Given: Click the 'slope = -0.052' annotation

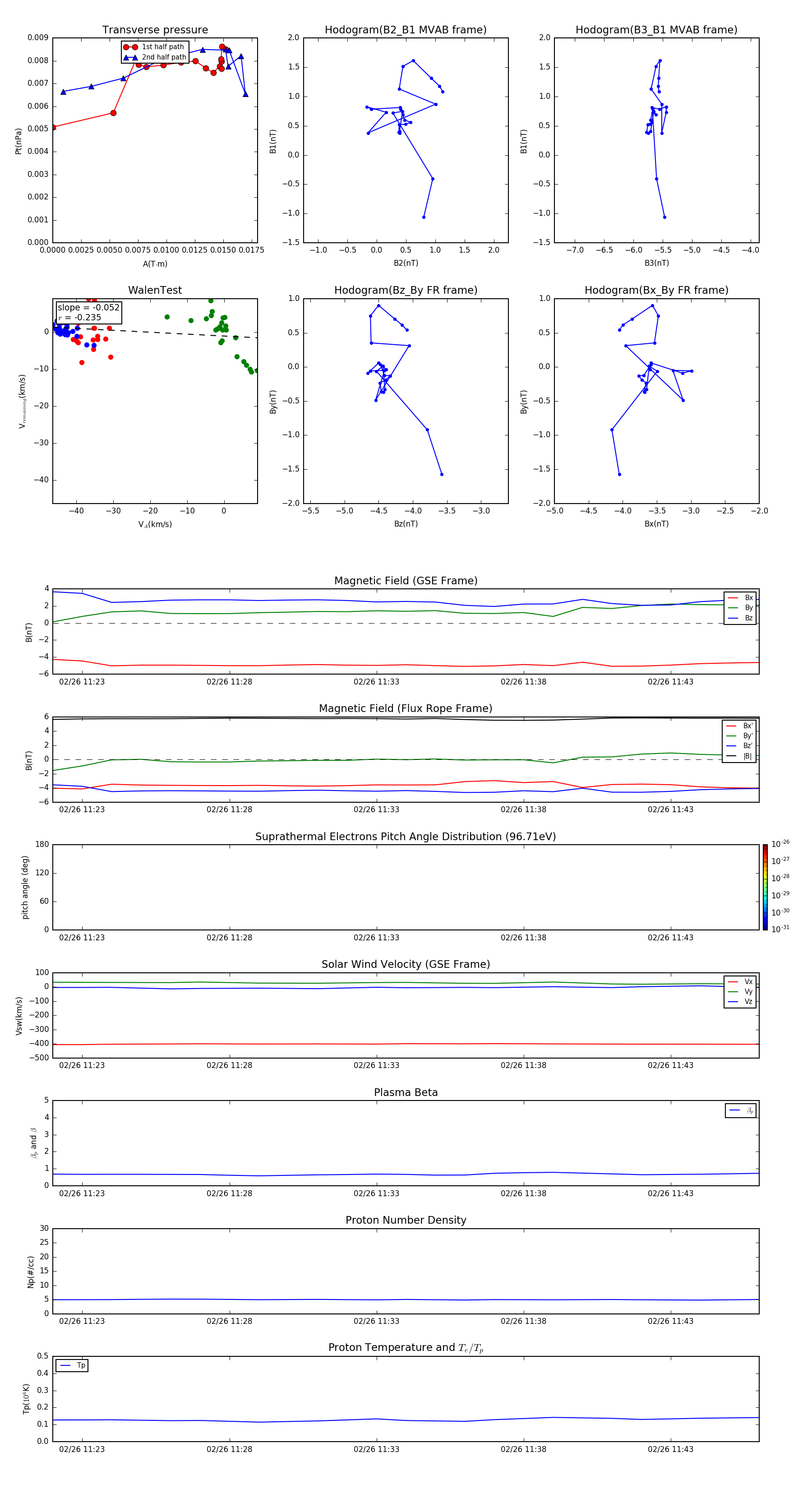Looking at the screenshot, I should [x=88, y=308].
